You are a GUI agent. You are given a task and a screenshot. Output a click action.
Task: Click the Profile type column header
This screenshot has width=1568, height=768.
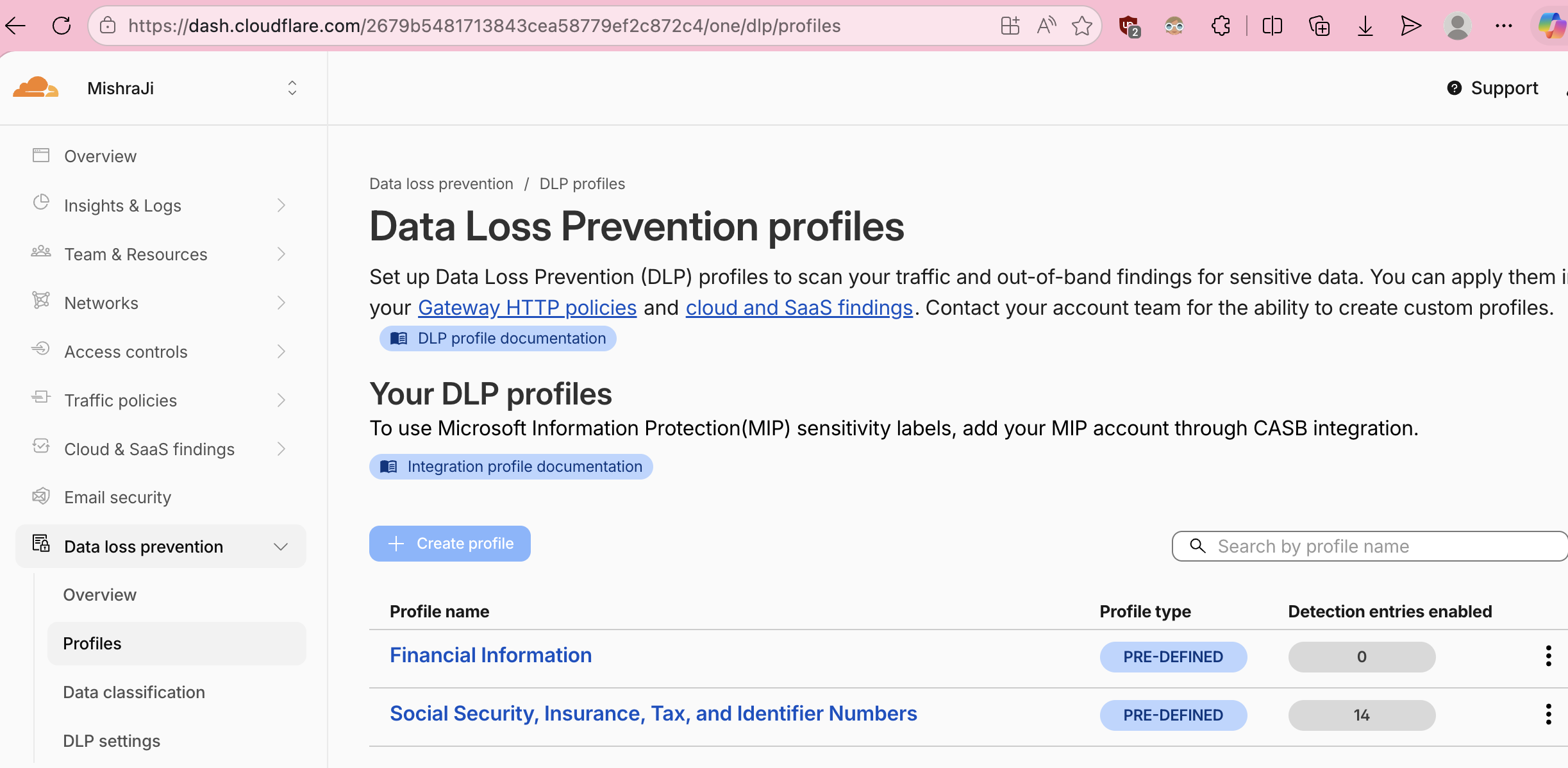coord(1145,611)
